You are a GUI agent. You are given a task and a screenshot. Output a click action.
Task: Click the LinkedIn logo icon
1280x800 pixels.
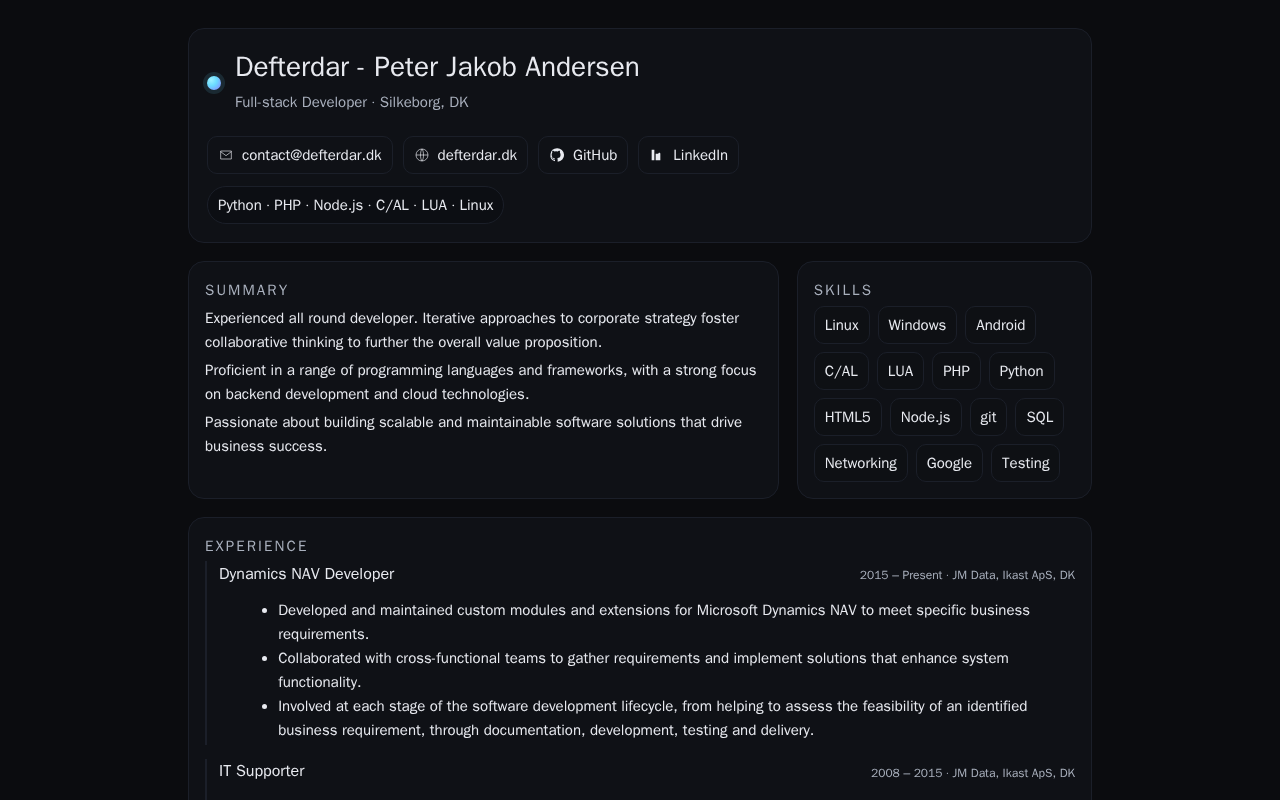pyautogui.click(x=656, y=155)
